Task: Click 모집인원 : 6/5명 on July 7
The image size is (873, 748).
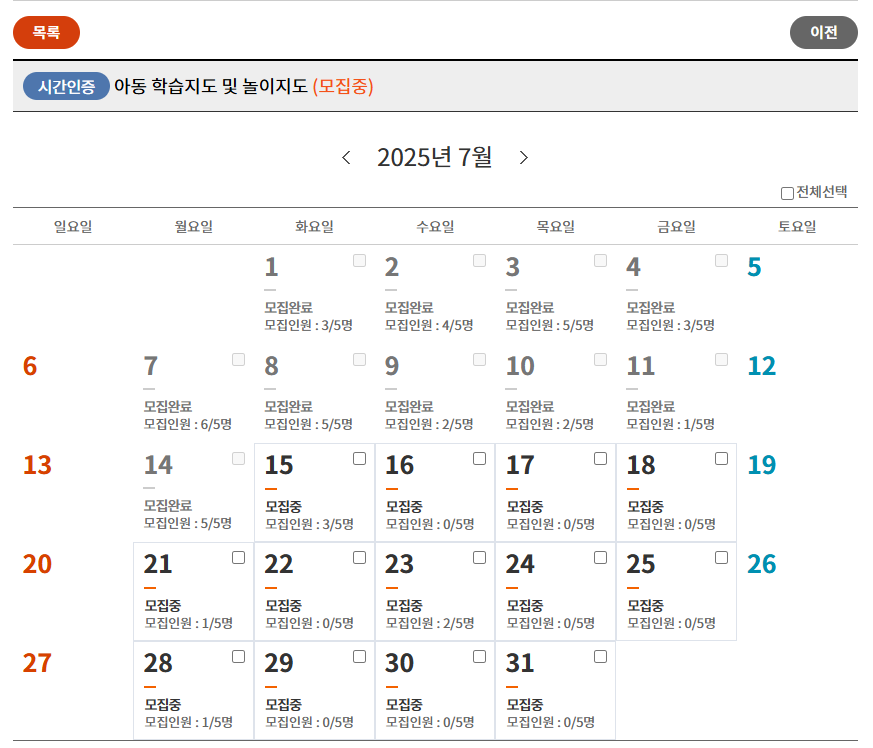Action: coord(188,424)
